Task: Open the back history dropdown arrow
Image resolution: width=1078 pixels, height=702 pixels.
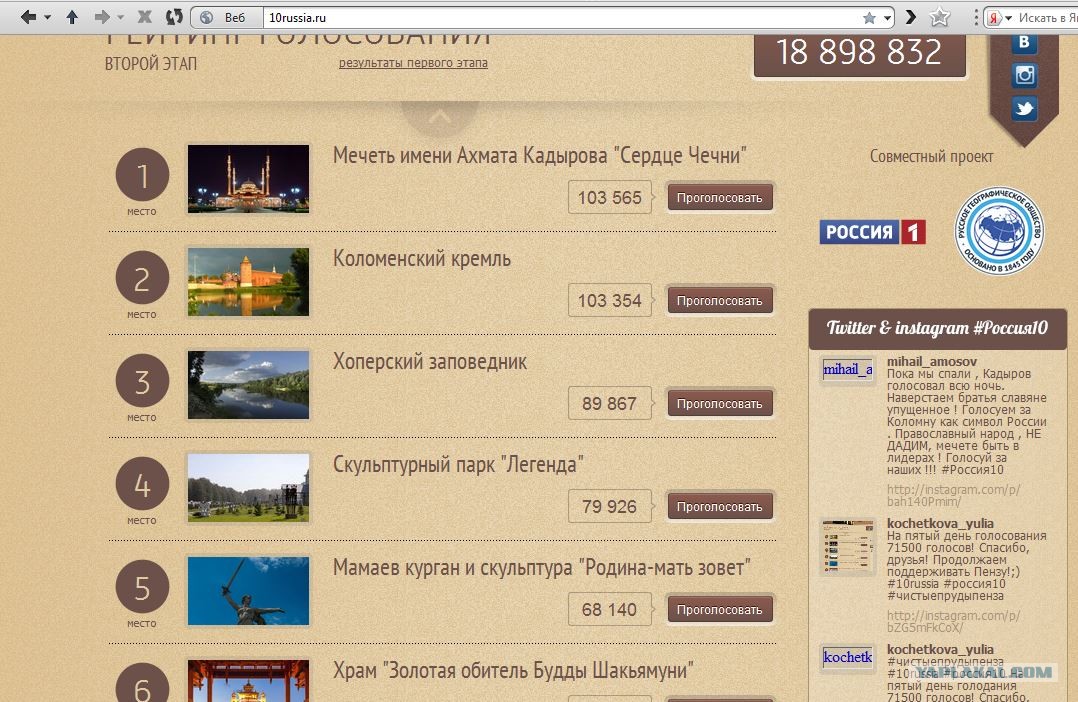Action: (47, 18)
